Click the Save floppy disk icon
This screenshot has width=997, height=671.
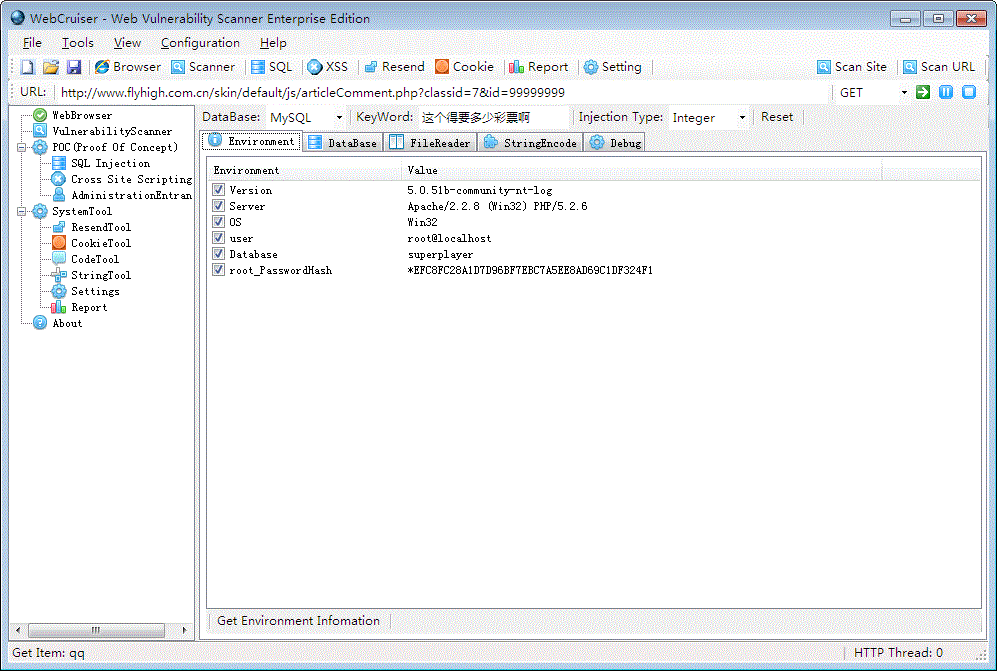coord(74,67)
